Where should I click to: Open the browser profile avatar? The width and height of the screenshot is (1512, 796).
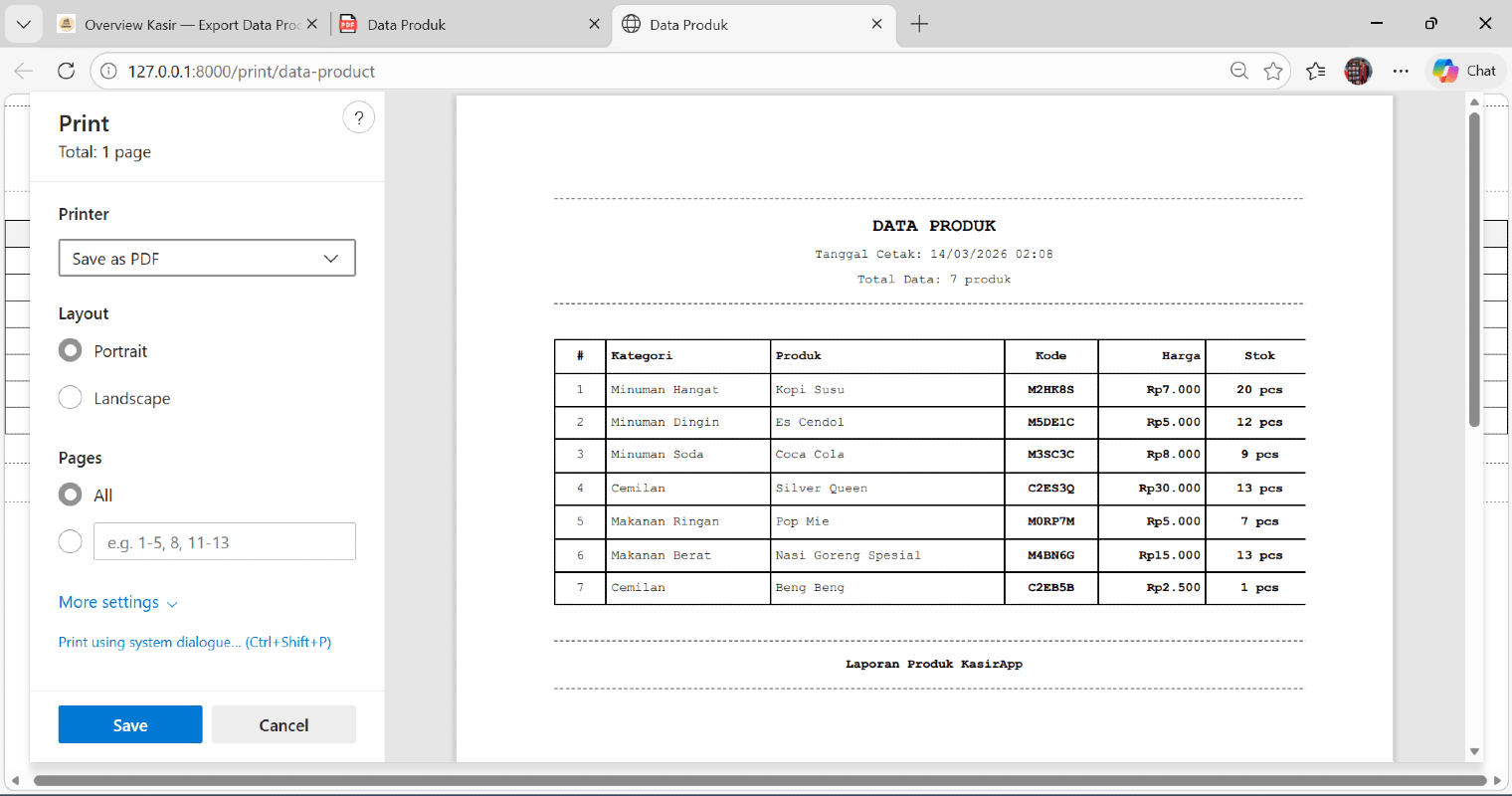click(x=1358, y=71)
